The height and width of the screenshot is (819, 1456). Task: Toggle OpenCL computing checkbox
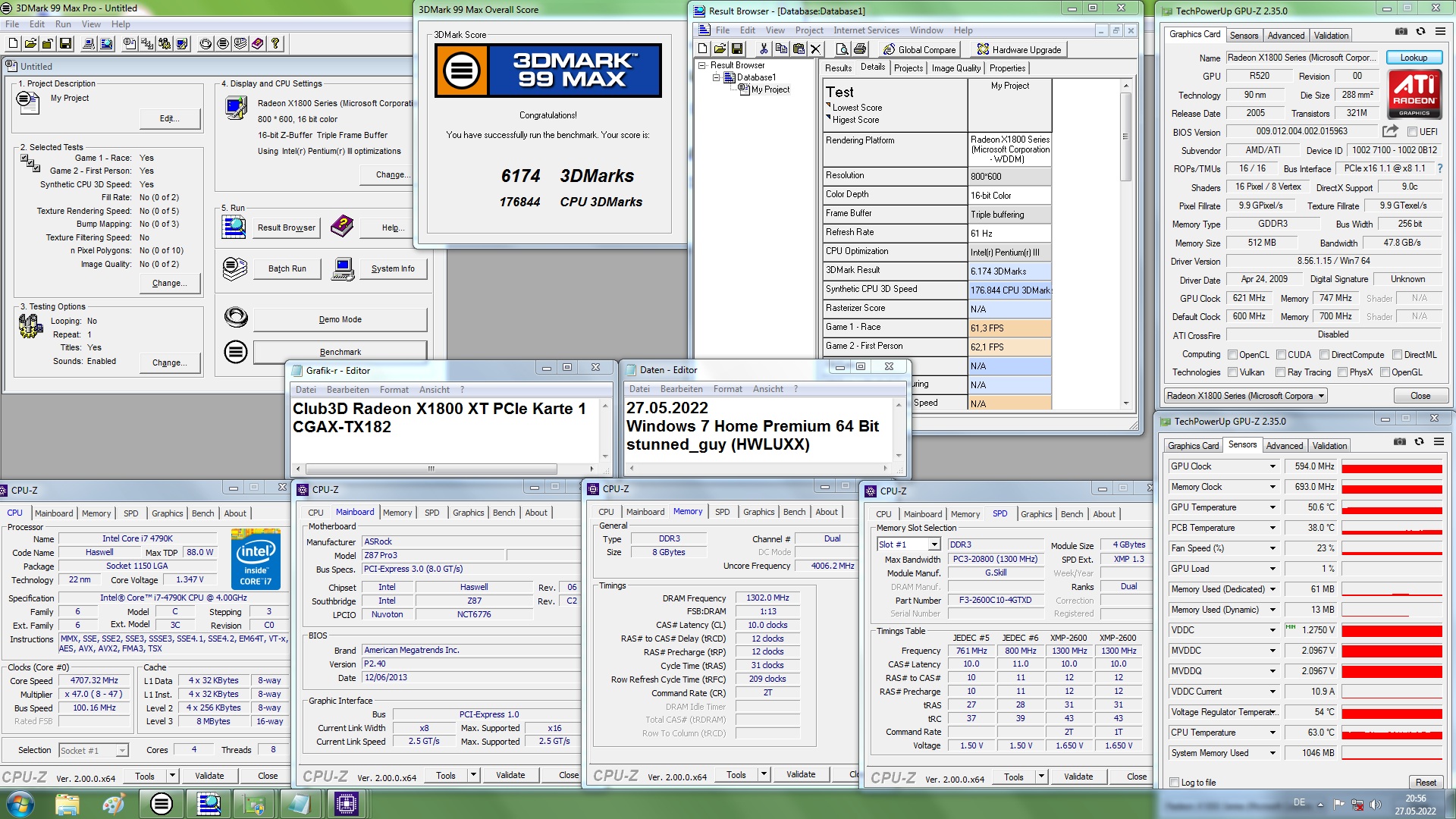click(1233, 355)
